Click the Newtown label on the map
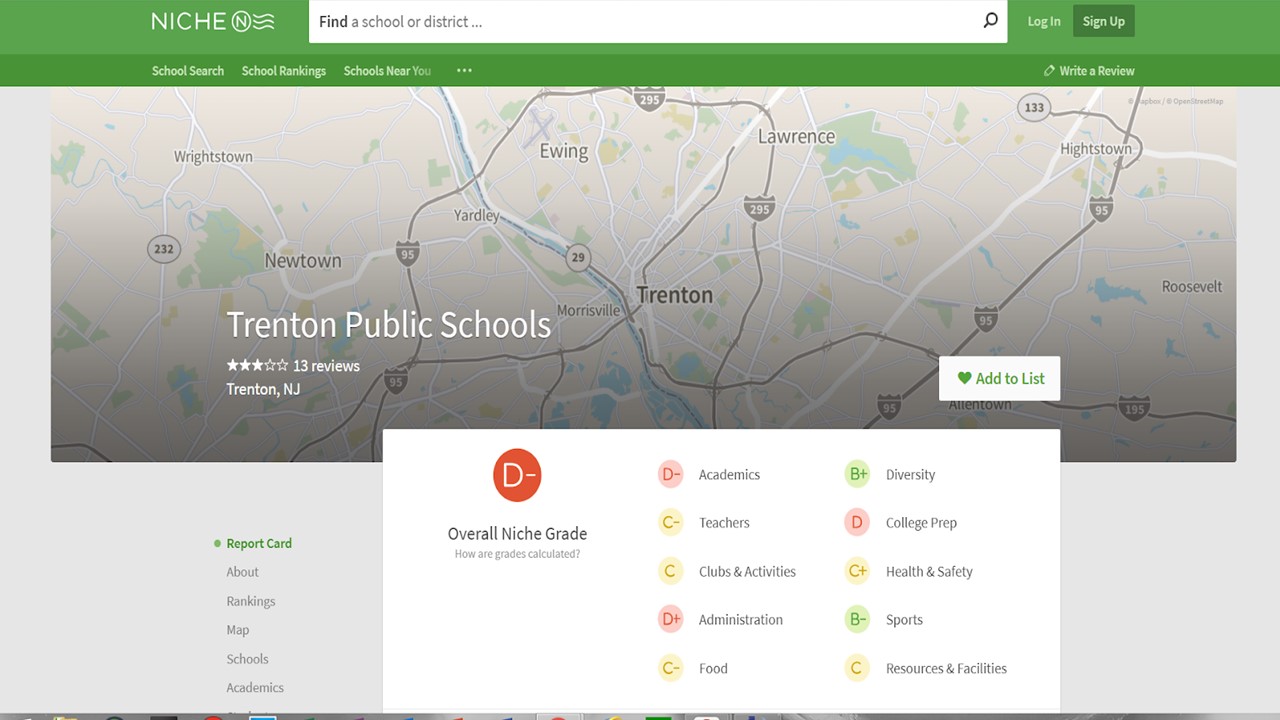 pyautogui.click(x=303, y=261)
